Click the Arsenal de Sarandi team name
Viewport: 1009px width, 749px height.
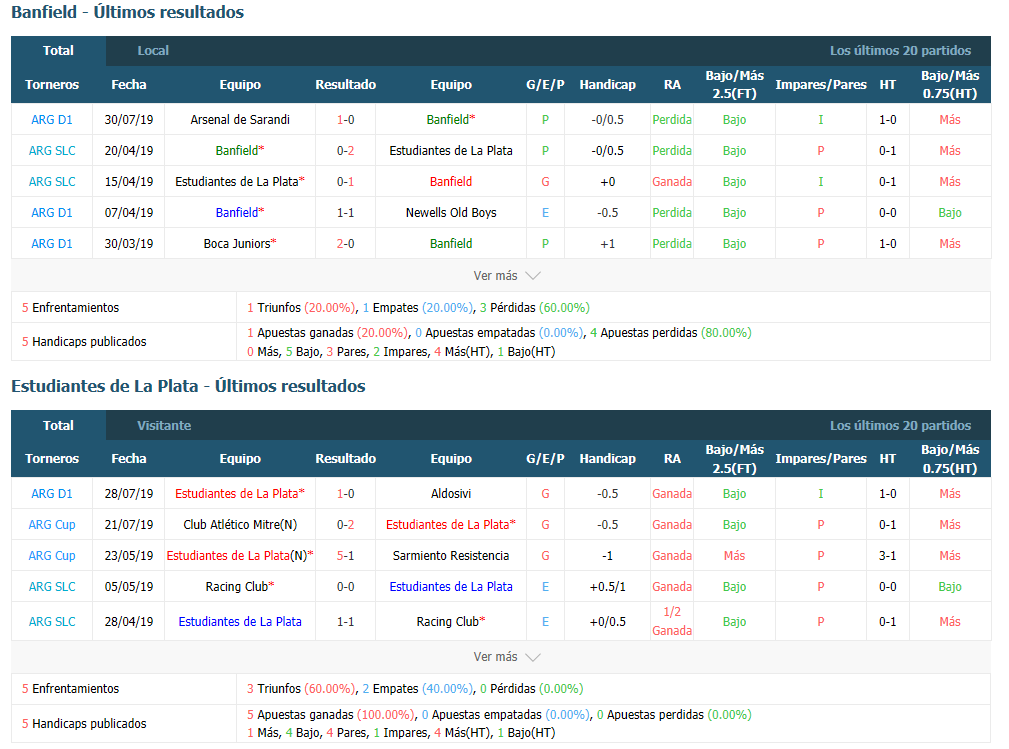pyautogui.click(x=240, y=120)
